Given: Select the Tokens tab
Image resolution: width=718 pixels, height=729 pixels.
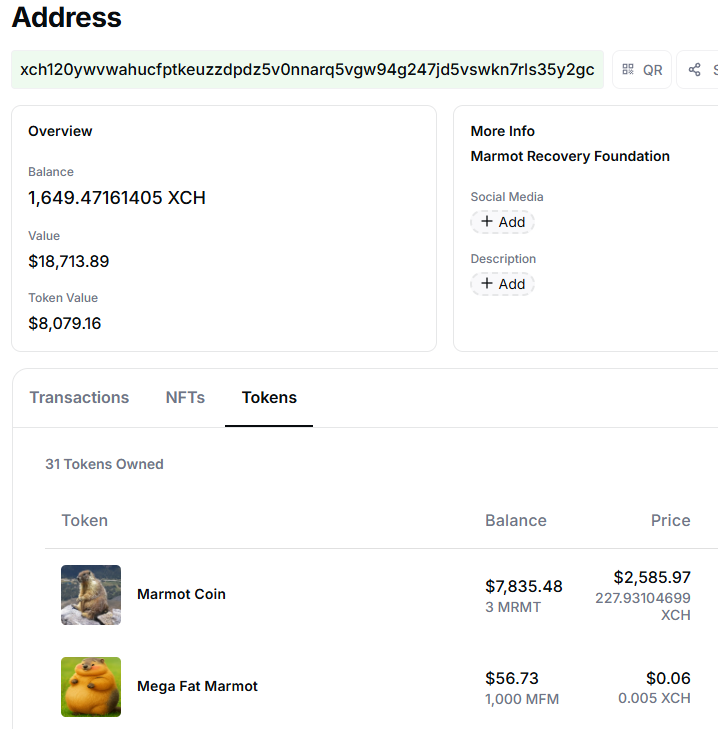Looking at the screenshot, I should point(269,398).
